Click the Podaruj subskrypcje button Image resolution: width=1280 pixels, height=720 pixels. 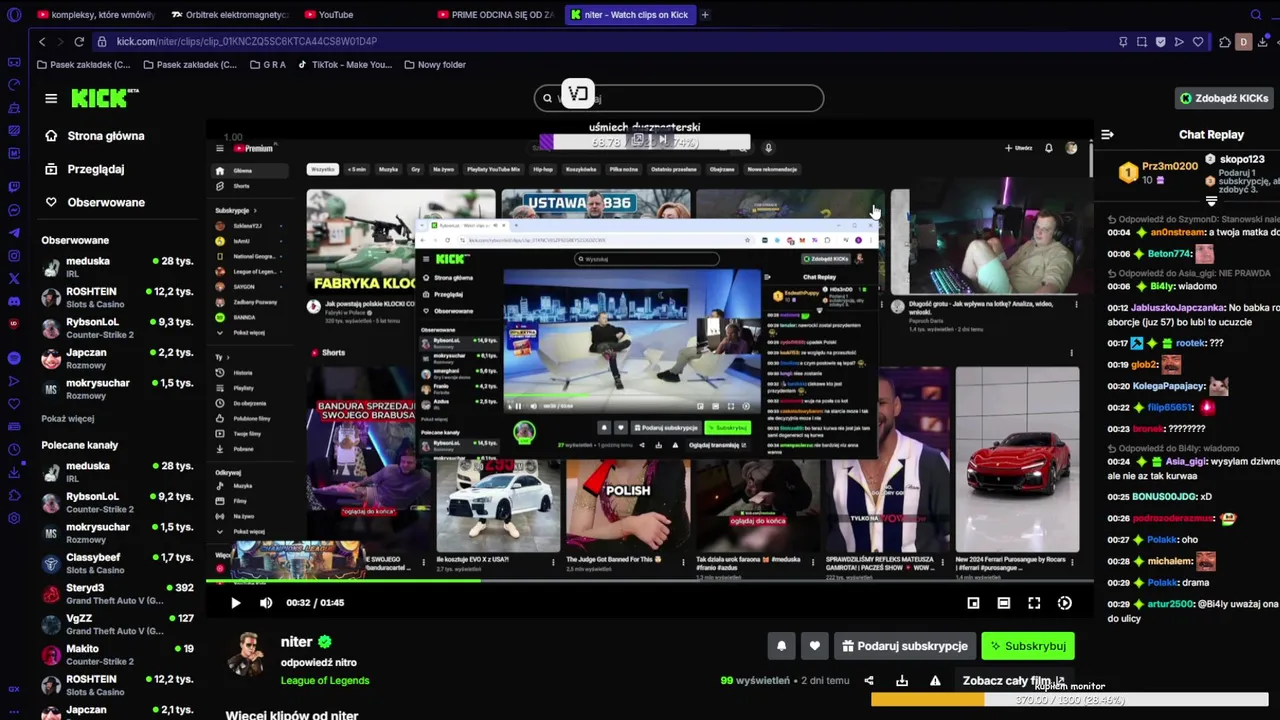[x=905, y=646]
